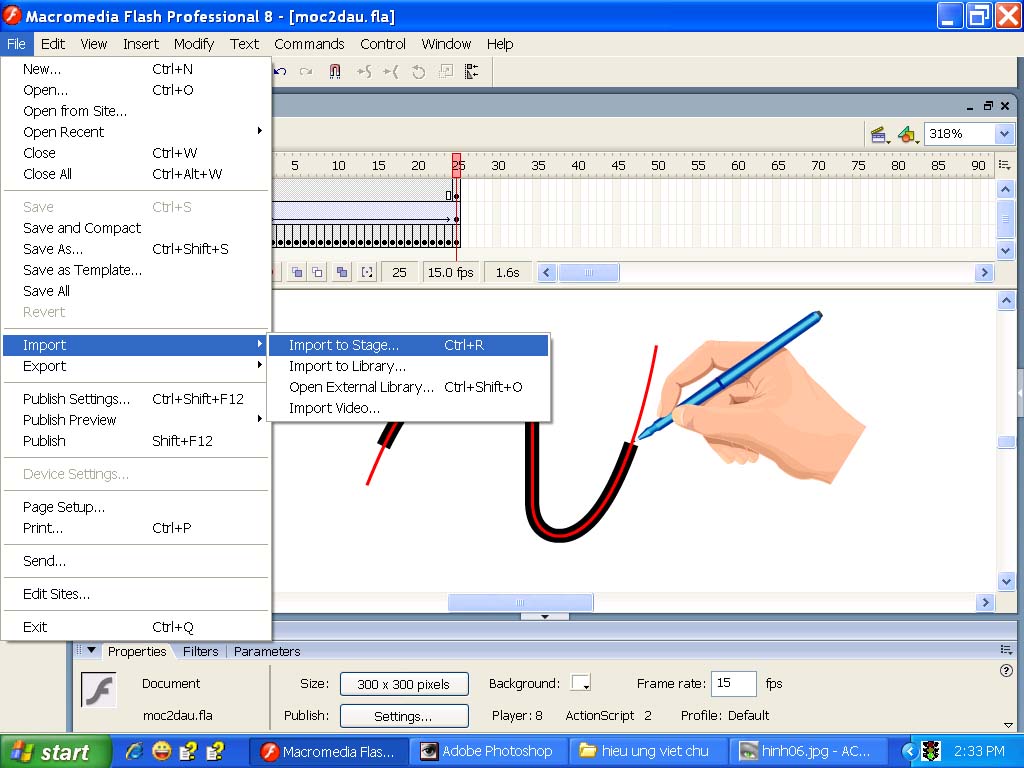
Task: Click the Publish Settings... button in Properties
Action: (x=404, y=716)
